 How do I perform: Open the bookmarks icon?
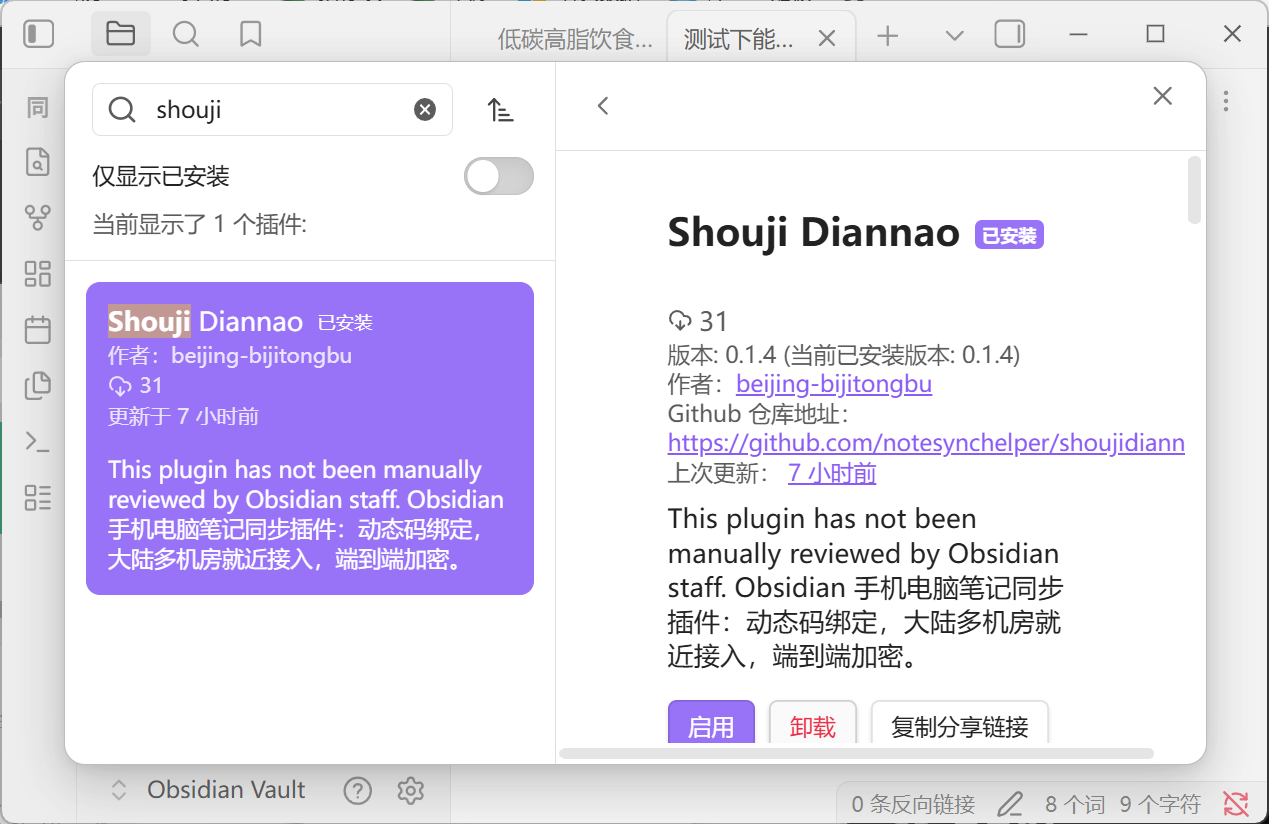click(250, 34)
